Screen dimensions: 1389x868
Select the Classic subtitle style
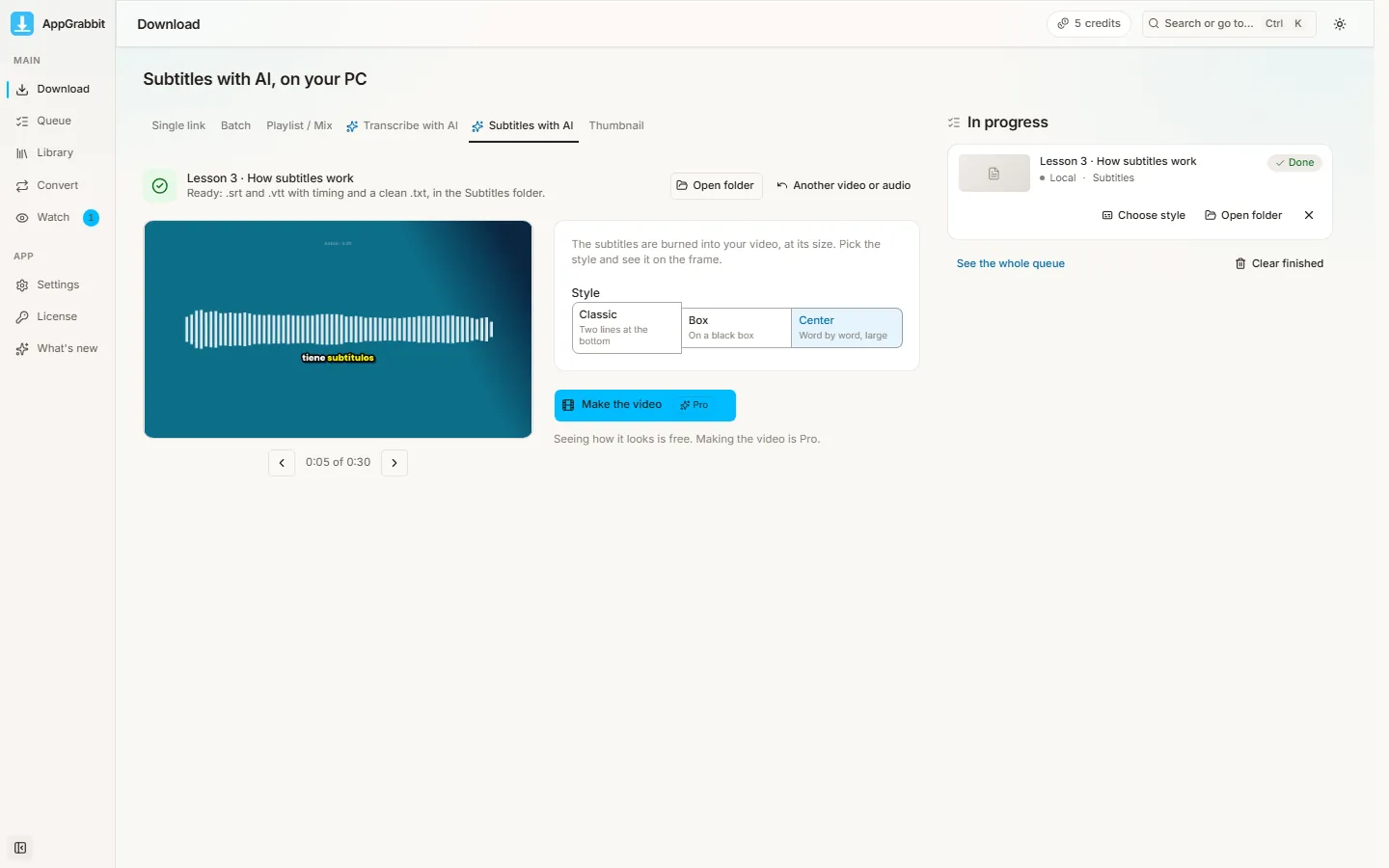click(627, 328)
